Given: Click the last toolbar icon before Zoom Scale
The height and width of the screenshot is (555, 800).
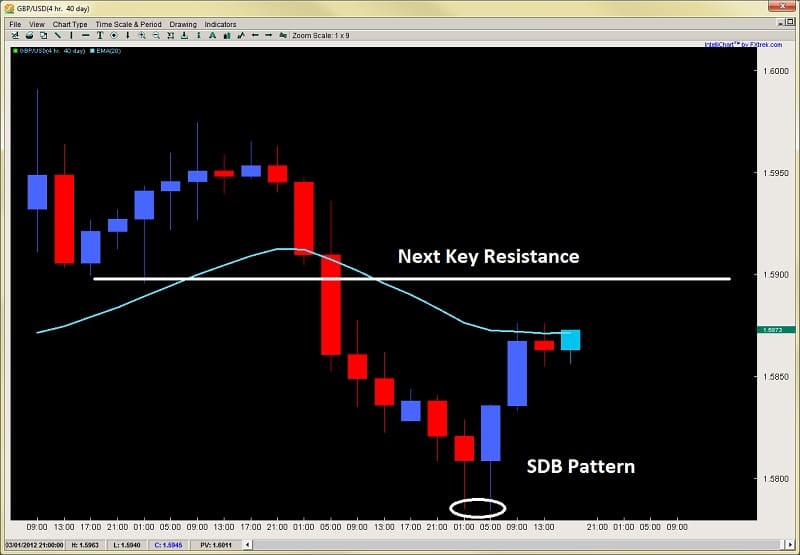Looking at the screenshot, I should pos(283,36).
